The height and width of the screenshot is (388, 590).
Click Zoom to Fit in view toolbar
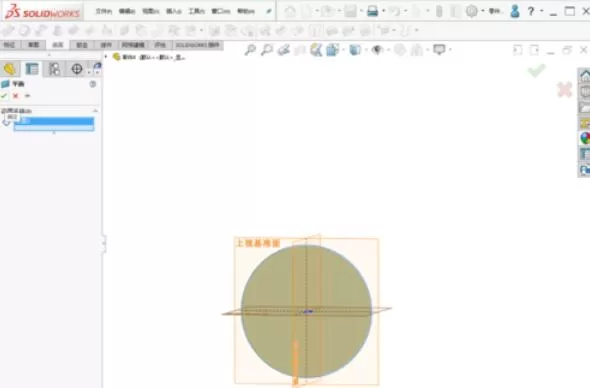coord(250,50)
